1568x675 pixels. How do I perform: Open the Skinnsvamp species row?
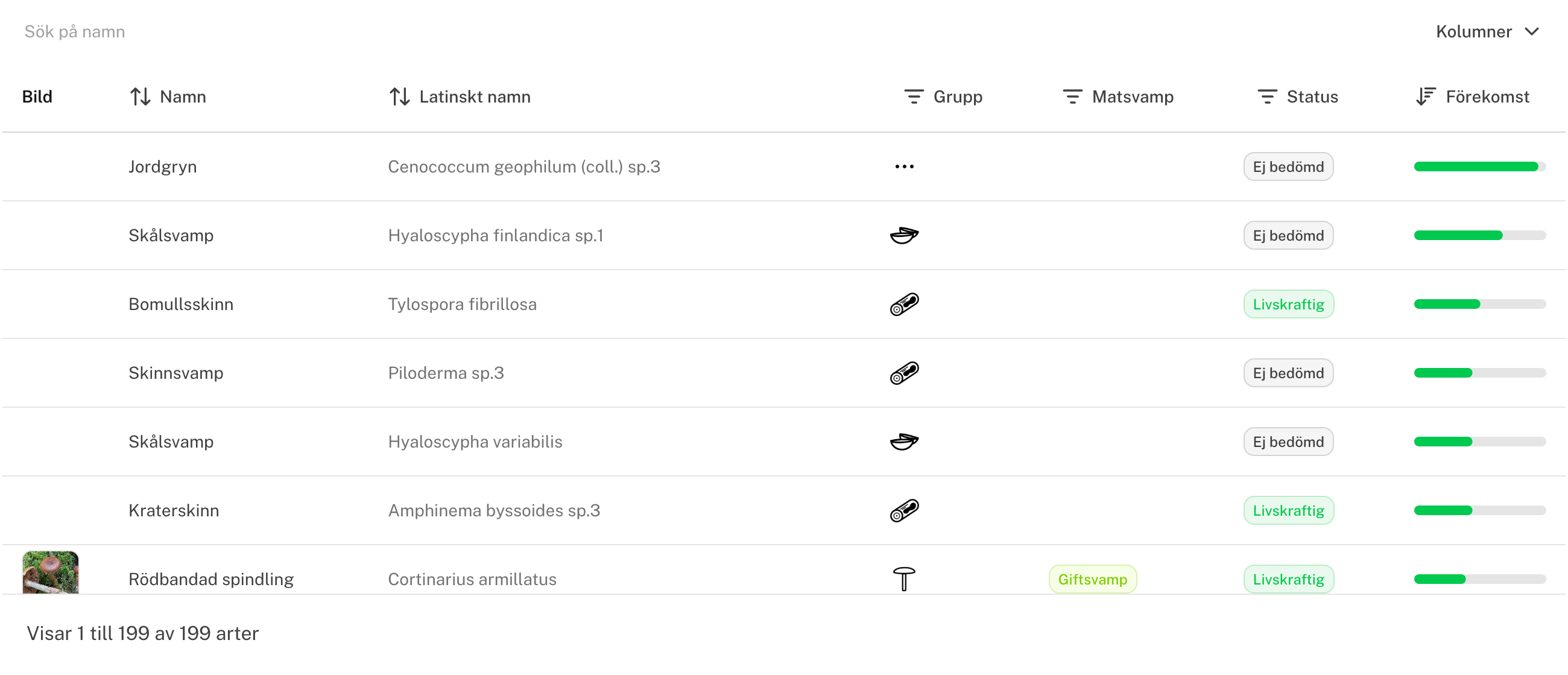click(x=784, y=373)
